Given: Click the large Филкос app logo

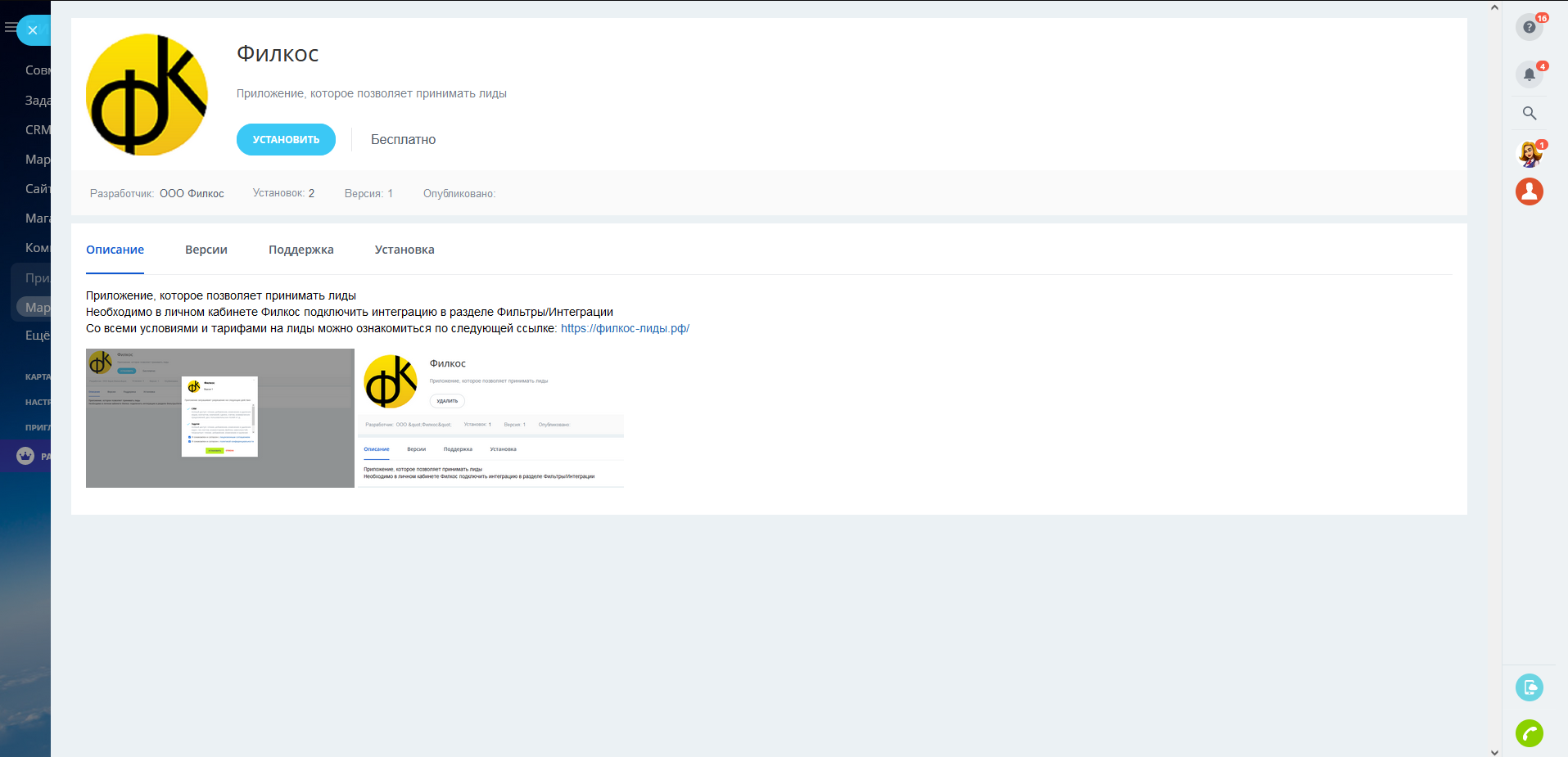Looking at the screenshot, I should point(147,94).
